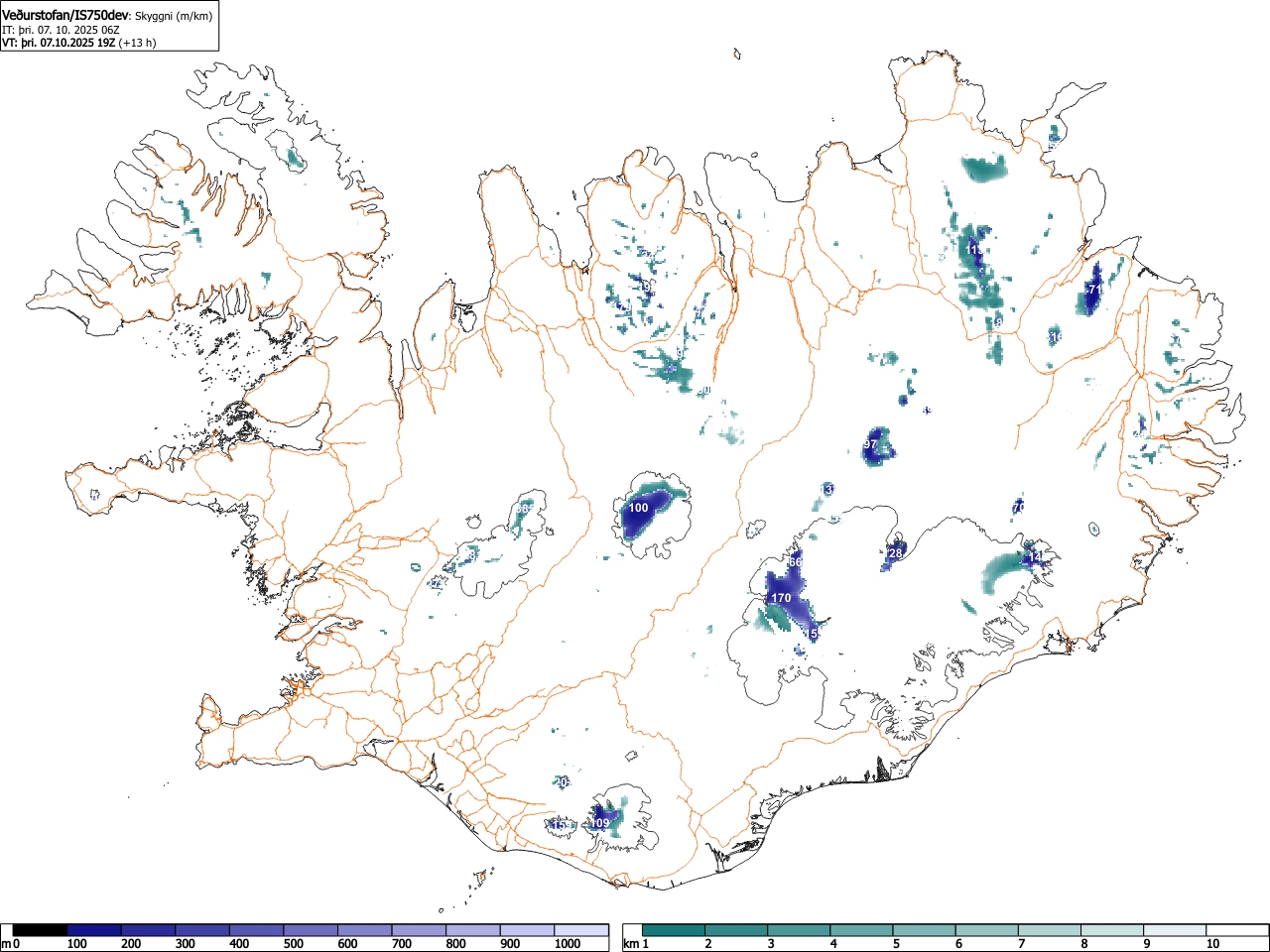This screenshot has width=1270, height=952.
Task: Pick the 4–5 km legend swatch
Action: (862, 930)
